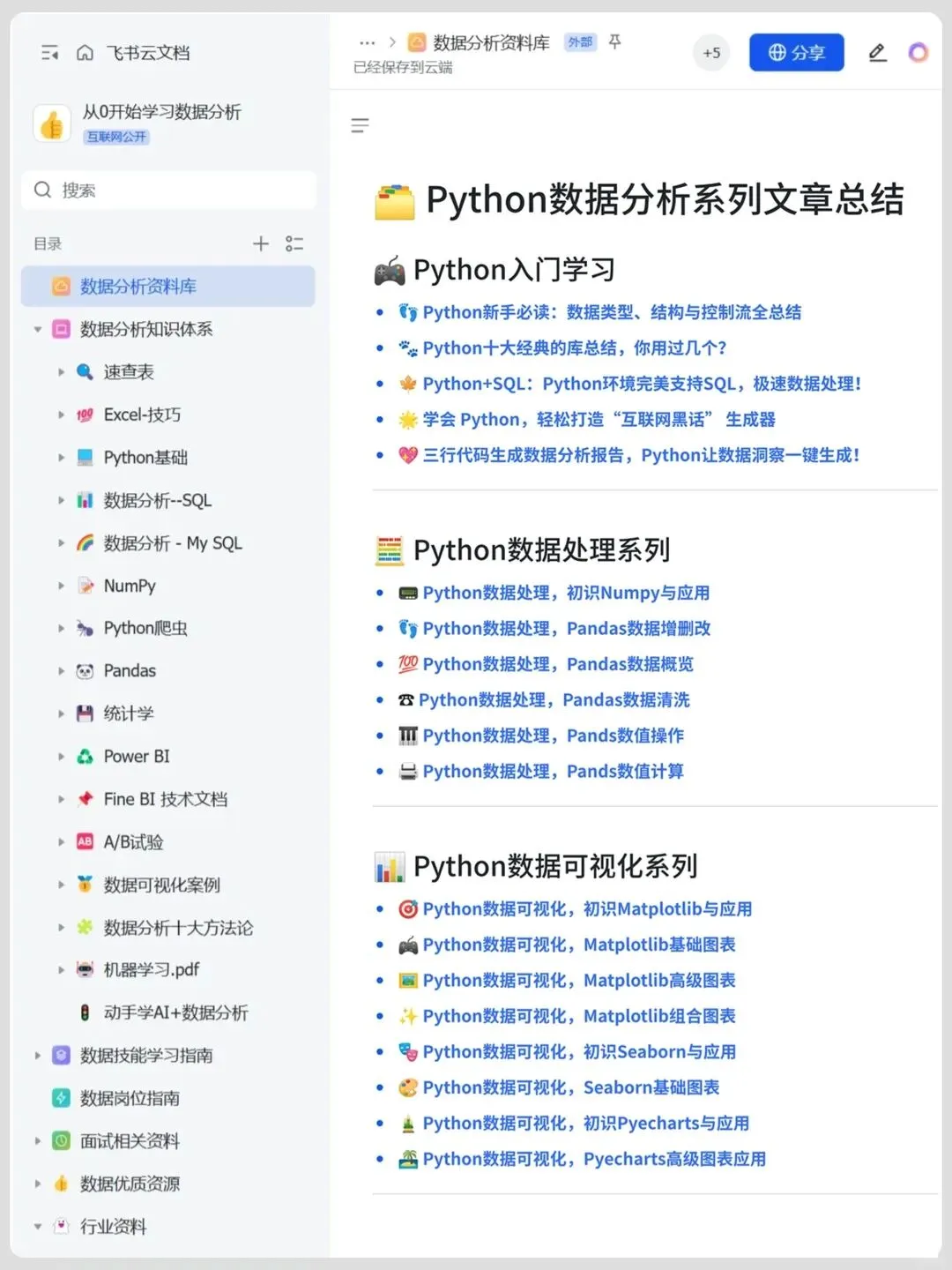Viewport: 952px width, 1270px height.
Task: Open link Pandas数据增删改
Action: coord(567,629)
